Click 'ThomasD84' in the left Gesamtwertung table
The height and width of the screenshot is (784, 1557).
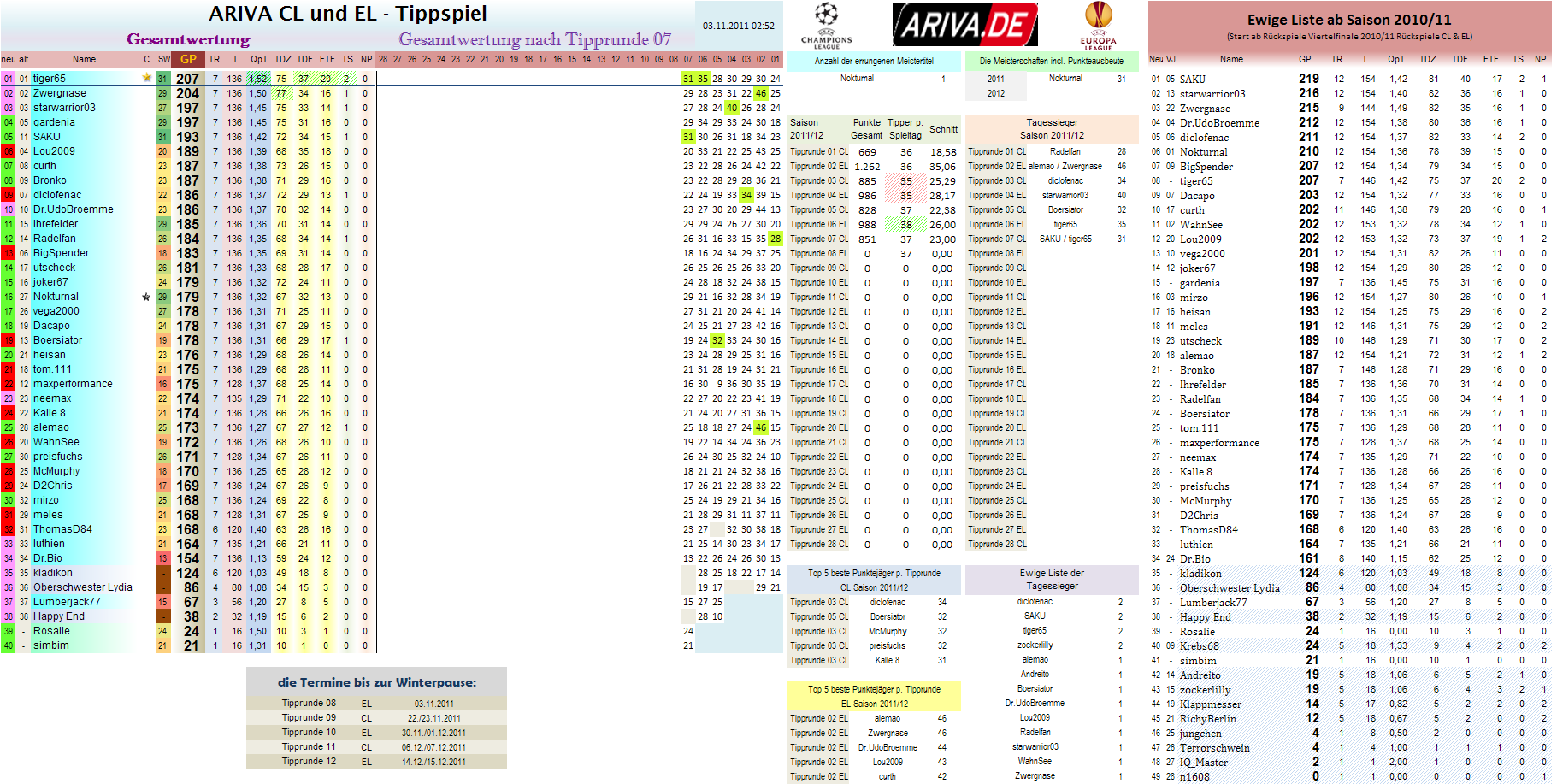point(62,529)
